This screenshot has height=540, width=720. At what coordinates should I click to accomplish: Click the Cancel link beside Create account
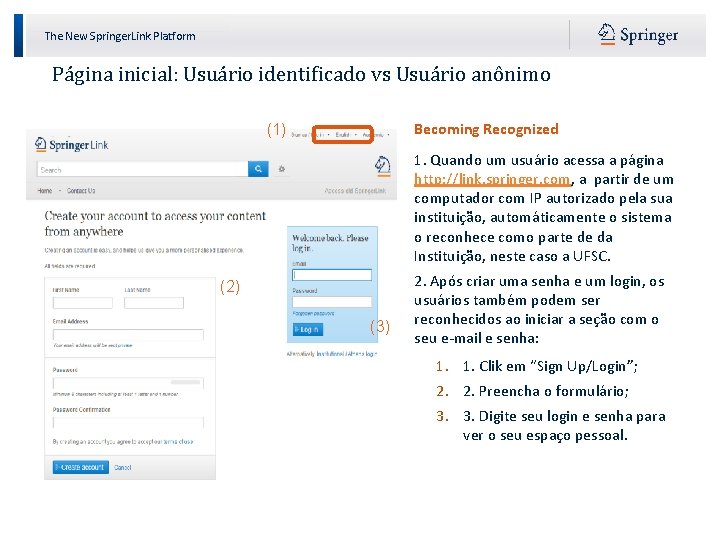click(123, 467)
